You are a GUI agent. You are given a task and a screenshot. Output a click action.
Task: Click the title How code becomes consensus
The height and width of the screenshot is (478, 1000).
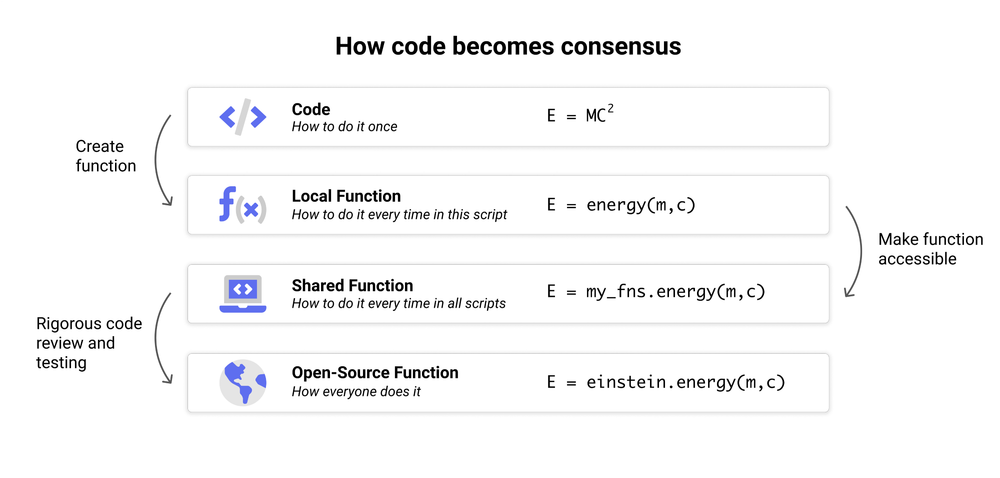(508, 47)
